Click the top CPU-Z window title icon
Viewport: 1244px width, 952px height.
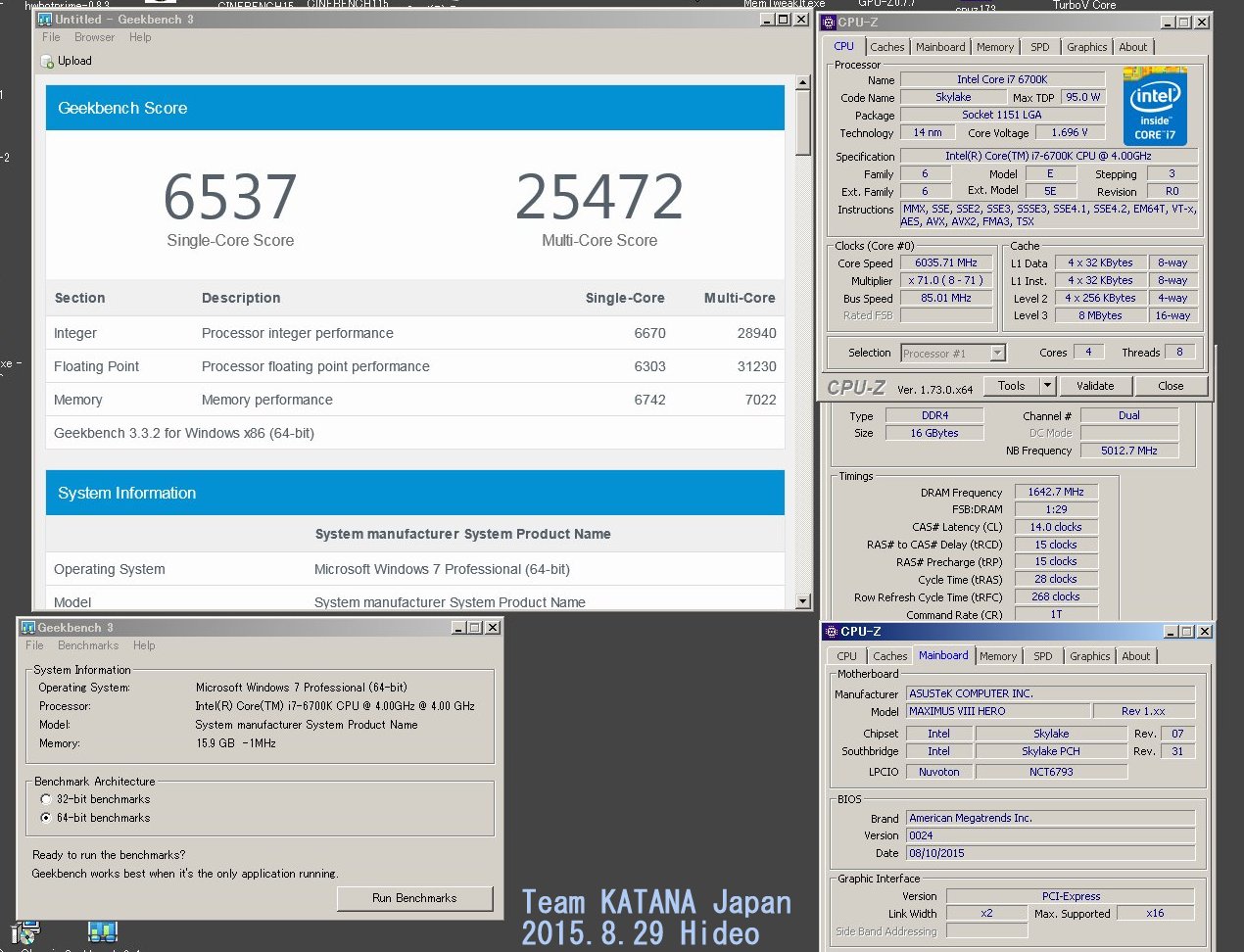[x=829, y=22]
